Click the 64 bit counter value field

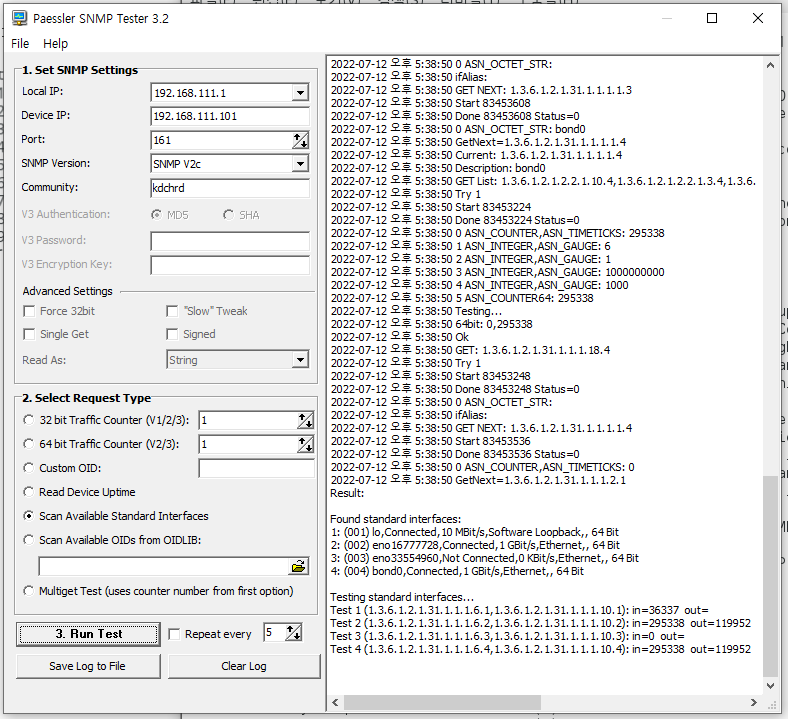[249, 444]
